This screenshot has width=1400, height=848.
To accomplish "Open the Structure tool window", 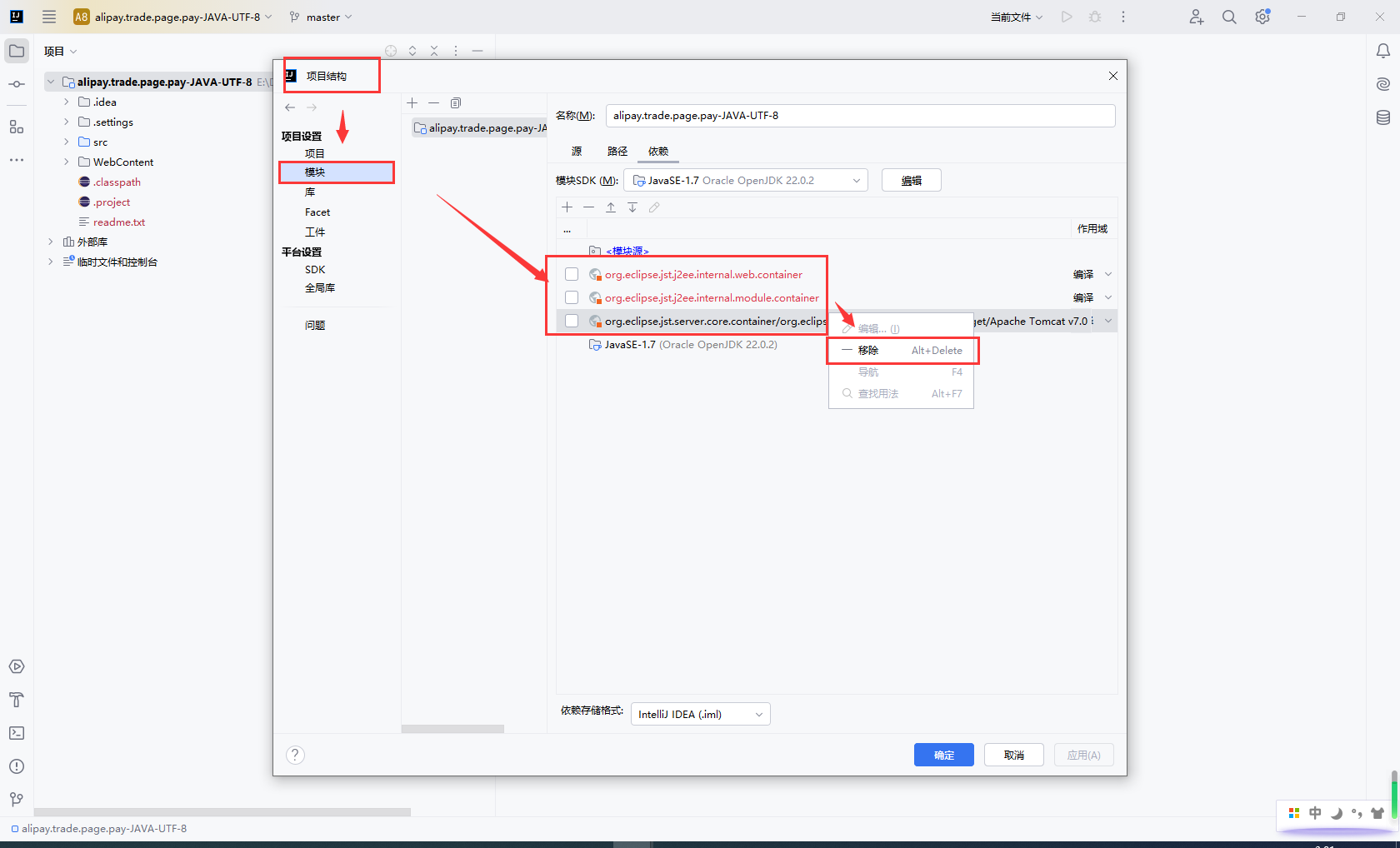I will (17, 127).
